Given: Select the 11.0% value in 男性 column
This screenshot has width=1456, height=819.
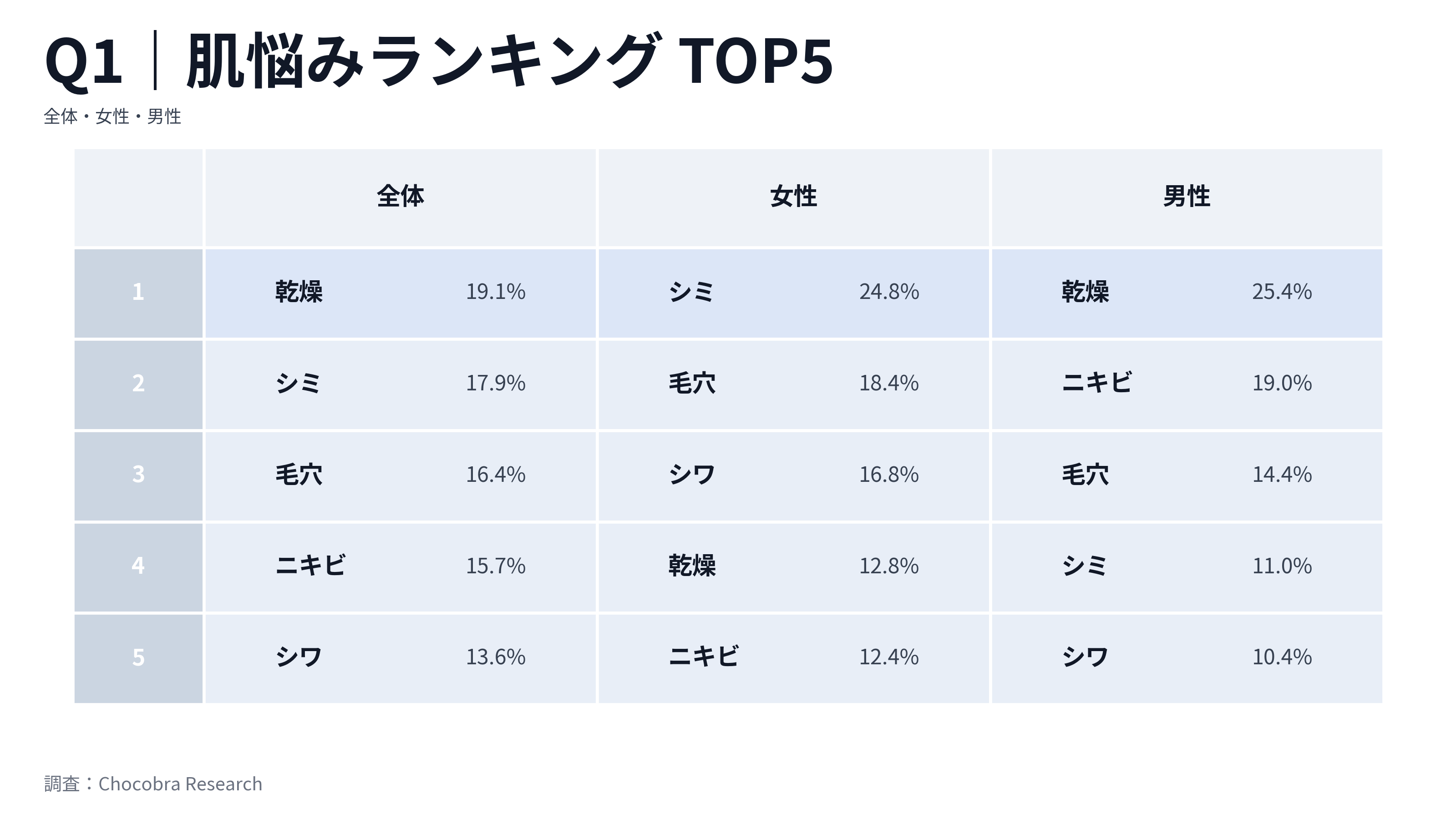Looking at the screenshot, I should (1281, 566).
